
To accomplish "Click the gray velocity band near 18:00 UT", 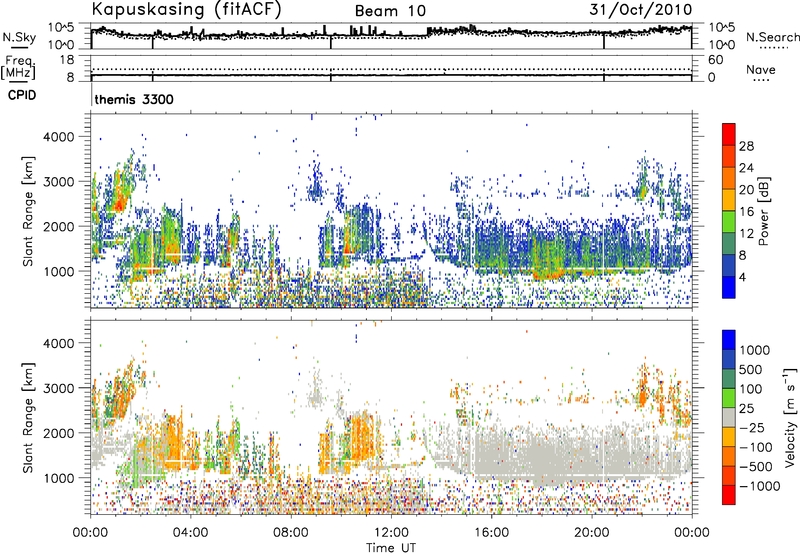I will [551, 454].
